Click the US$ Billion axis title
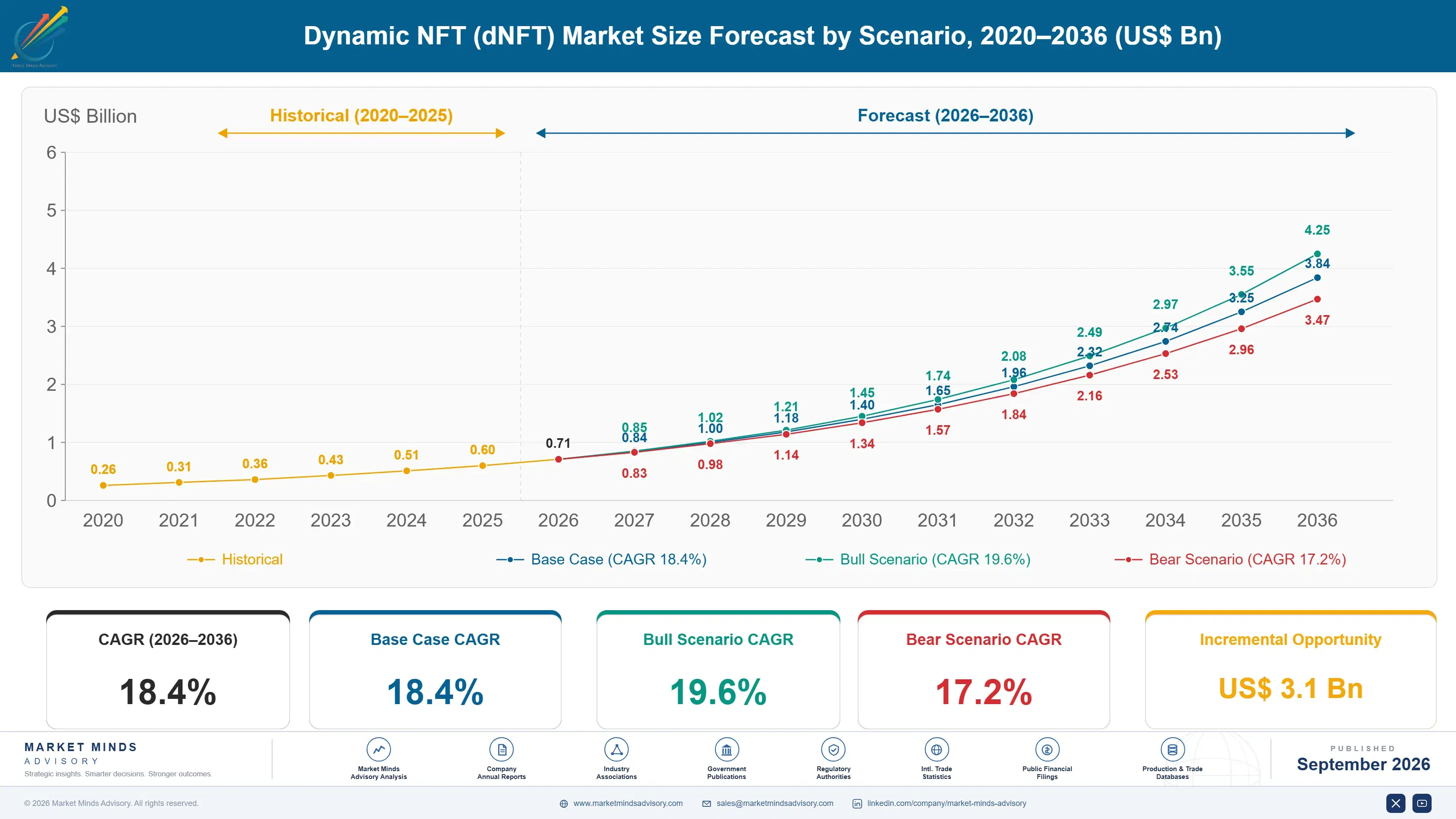Viewport: 1456px width, 819px height. pyautogui.click(x=91, y=116)
